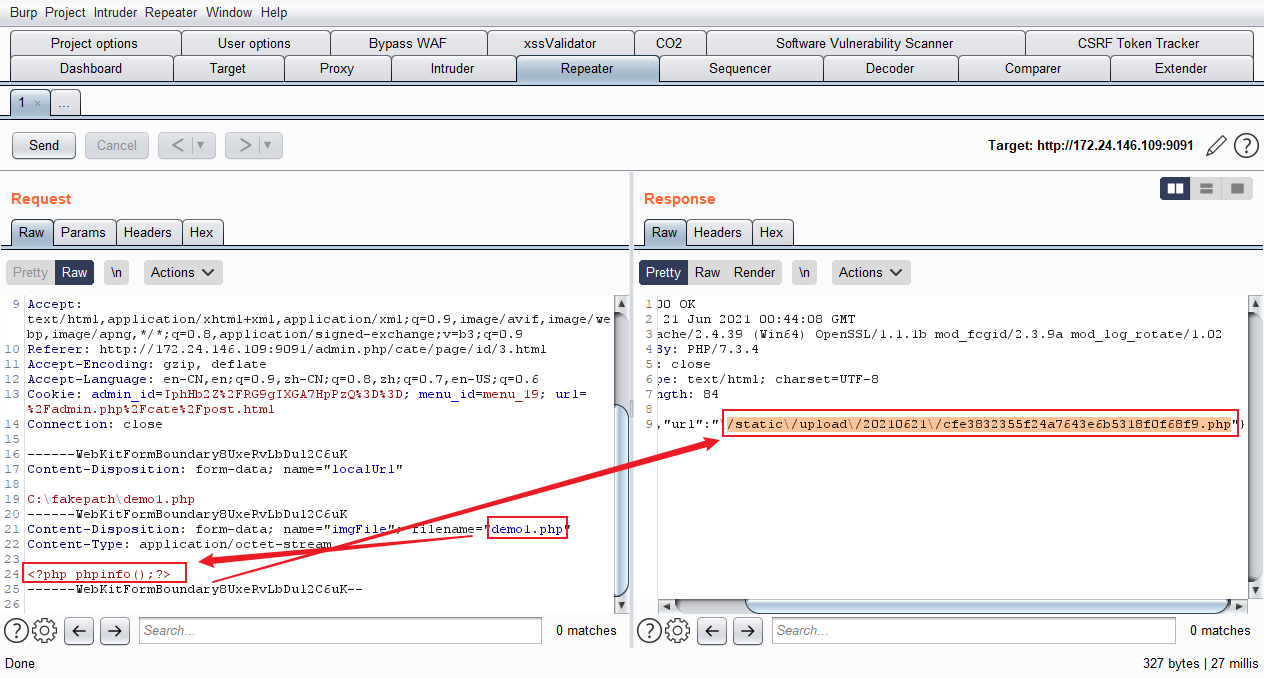This screenshot has height=678, width=1264.
Task: Click the response search input field
Action: [x=973, y=630]
